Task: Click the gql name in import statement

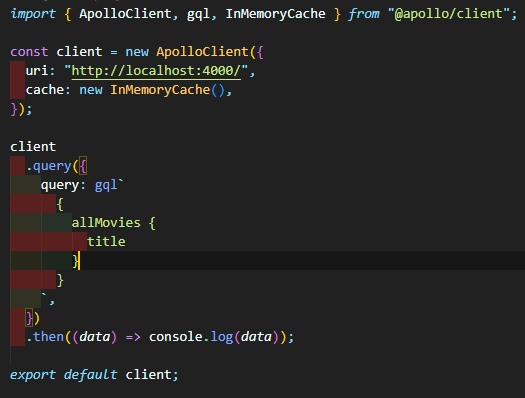Action: coord(198,14)
